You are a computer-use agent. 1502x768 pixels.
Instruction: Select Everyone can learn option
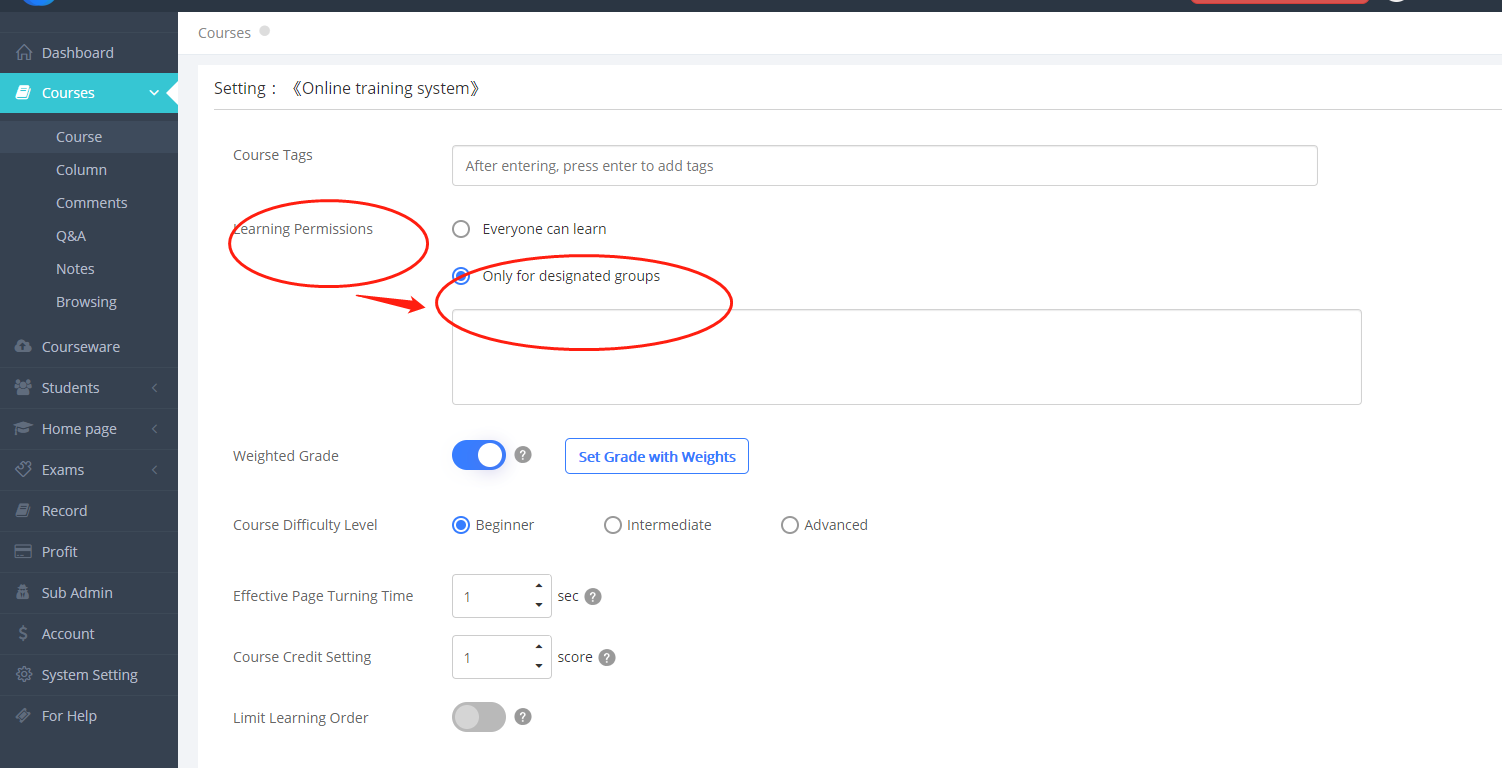(461, 229)
